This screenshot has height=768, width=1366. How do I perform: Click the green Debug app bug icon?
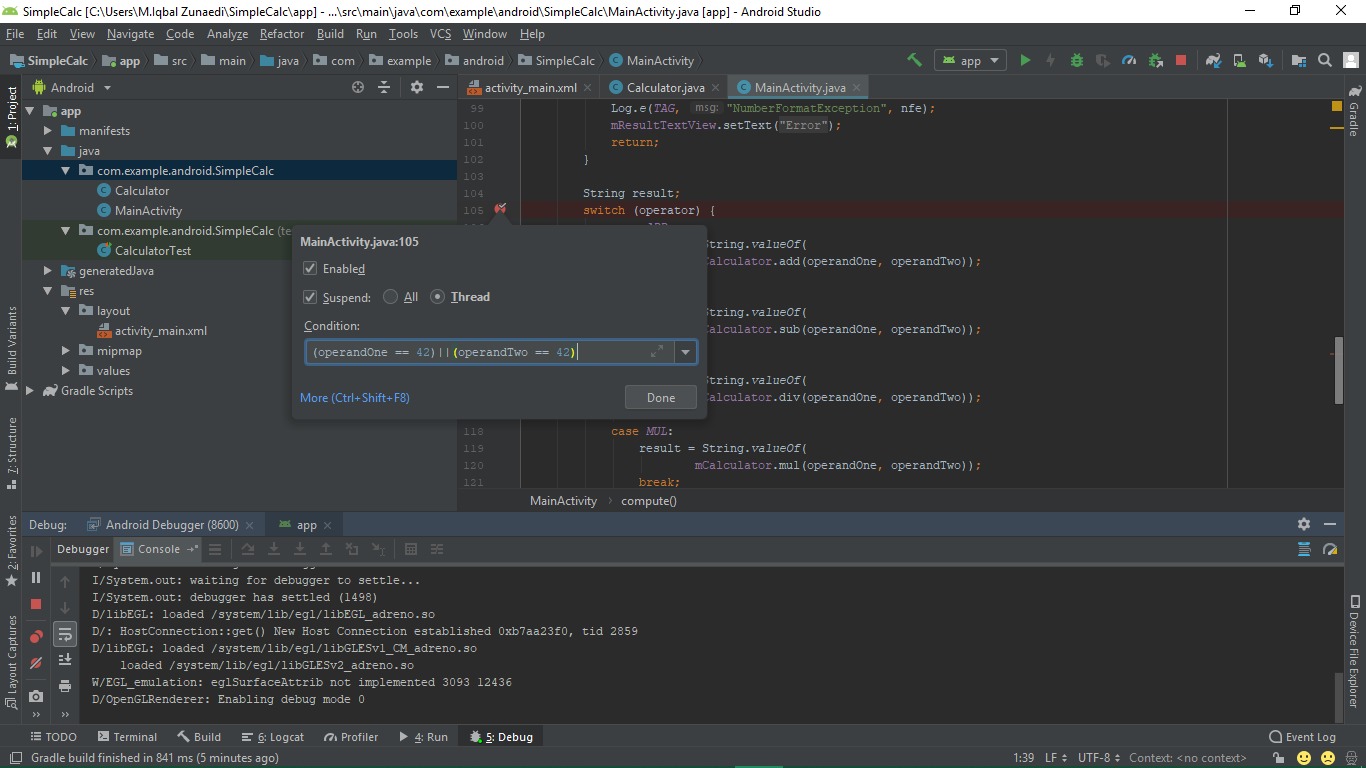[x=1077, y=60]
